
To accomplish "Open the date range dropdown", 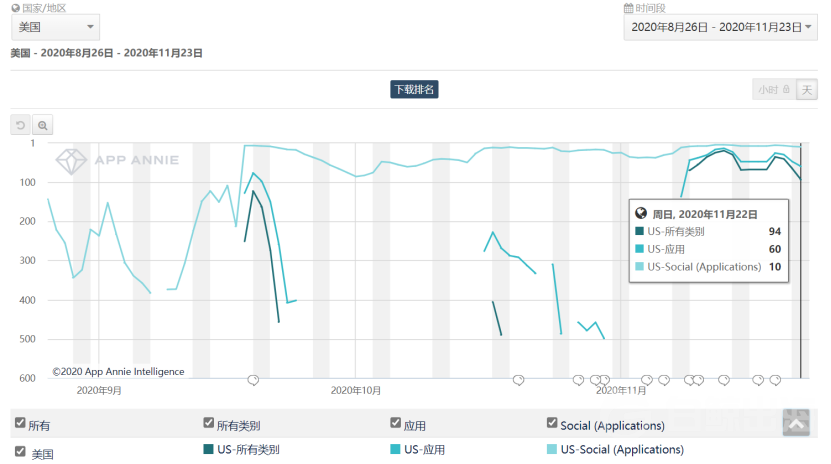I will click(x=720, y=28).
